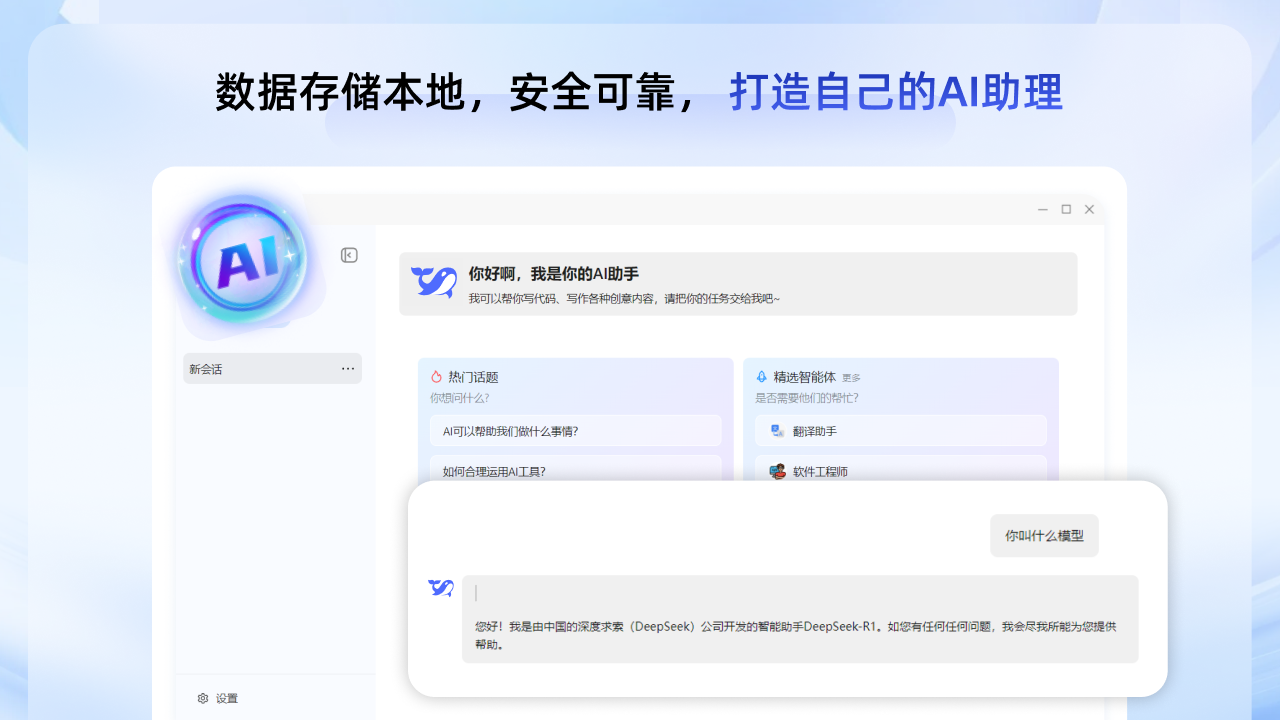Click the 你好啊 greeting banner card
Viewport: 1280px width, 720px height.
pyautogui.click(x=738, y=283)
